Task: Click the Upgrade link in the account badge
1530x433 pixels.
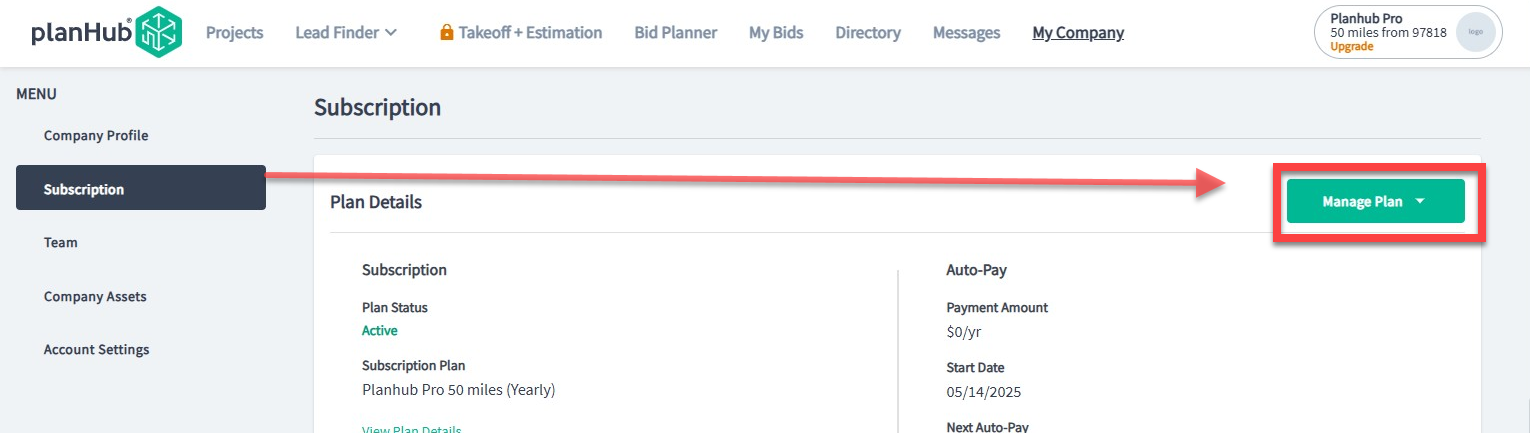Action: click(1351, 46)
